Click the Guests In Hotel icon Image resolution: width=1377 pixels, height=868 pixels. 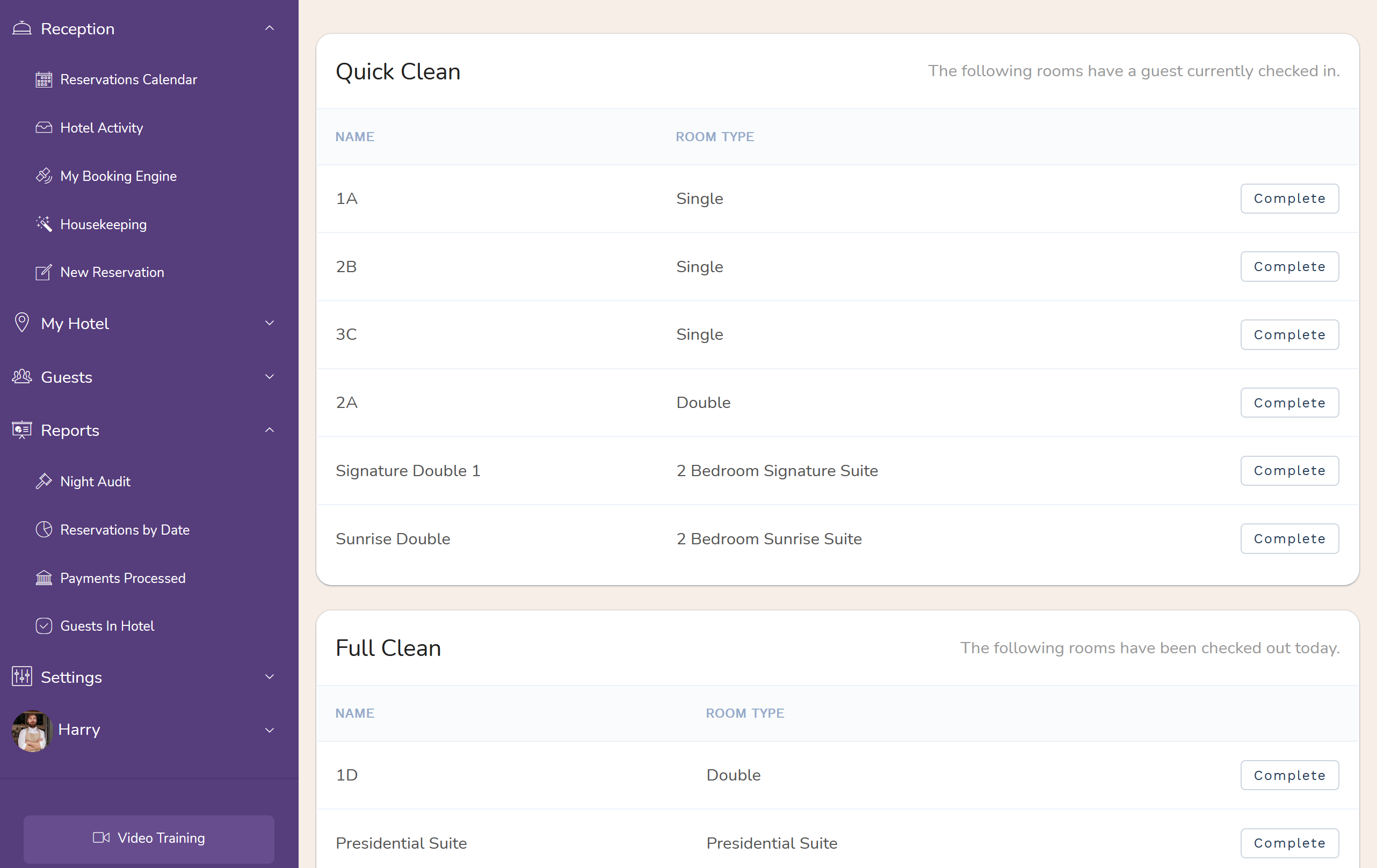pos(43,626)
